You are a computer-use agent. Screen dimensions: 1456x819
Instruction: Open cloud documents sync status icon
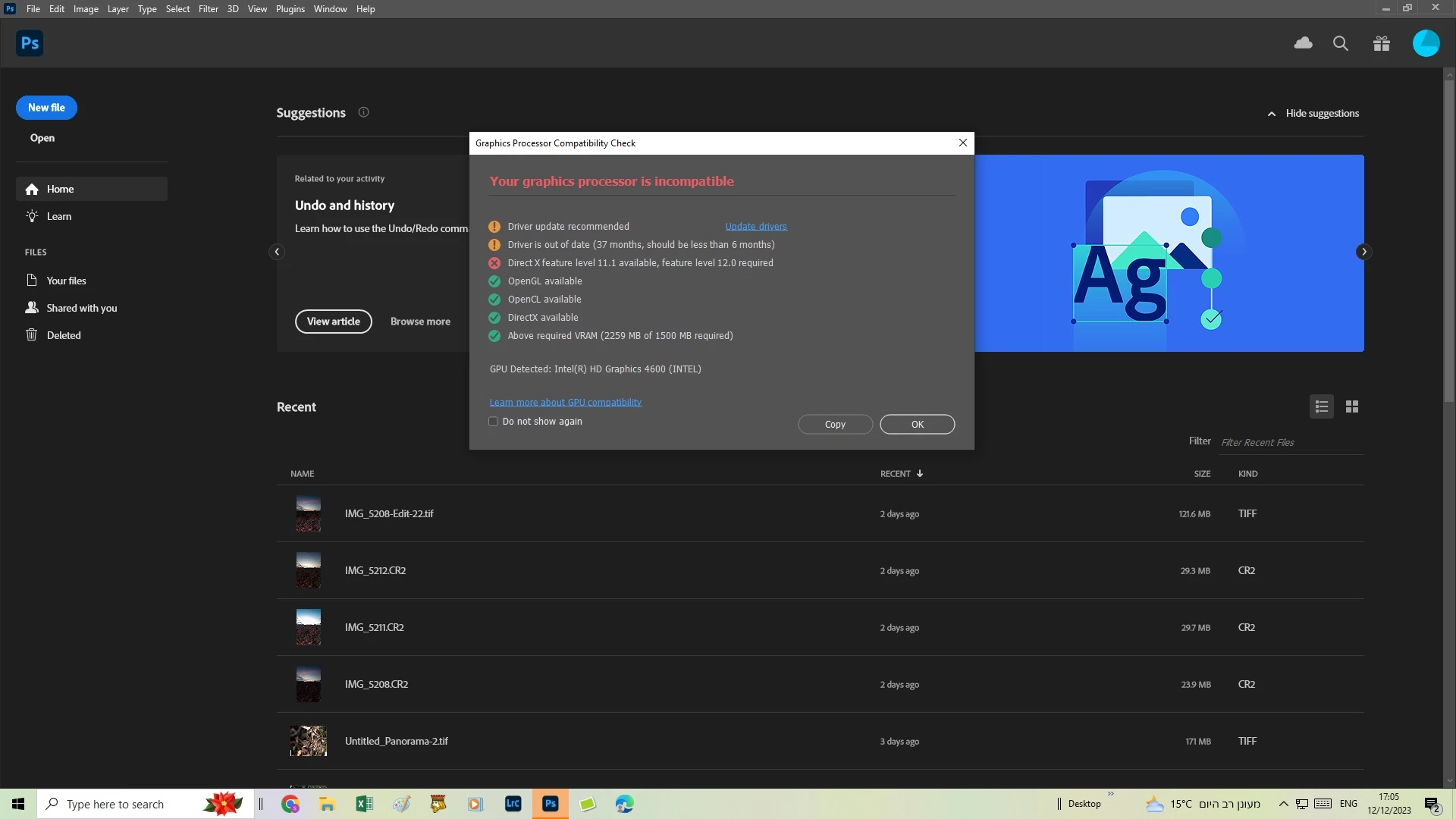pyautogui.click(x=1303, y=43)
